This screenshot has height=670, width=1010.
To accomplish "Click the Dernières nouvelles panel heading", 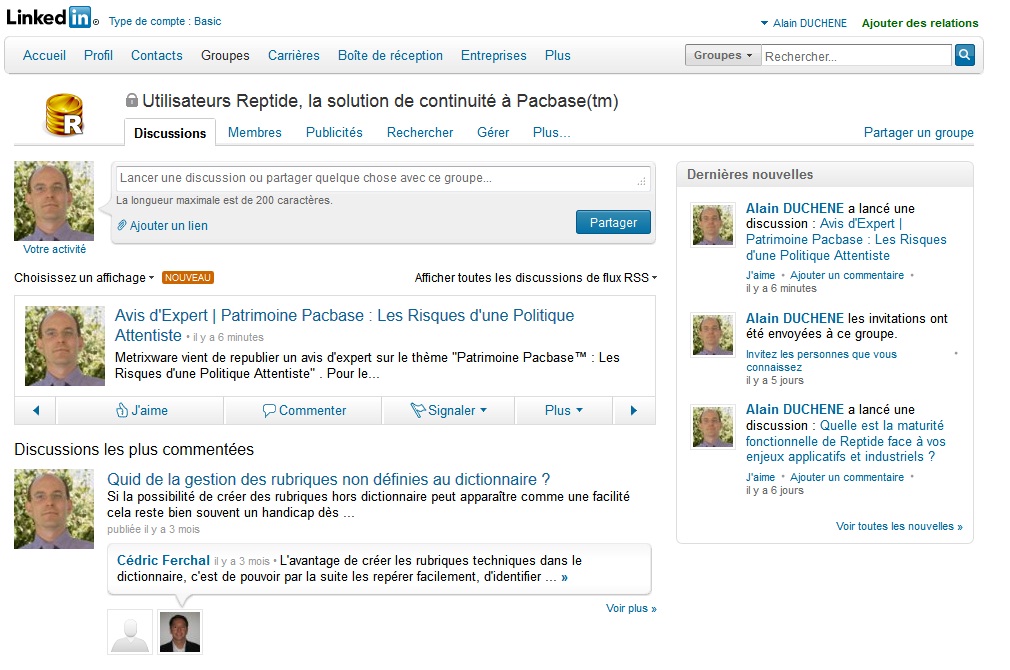I will pos(750,174).
